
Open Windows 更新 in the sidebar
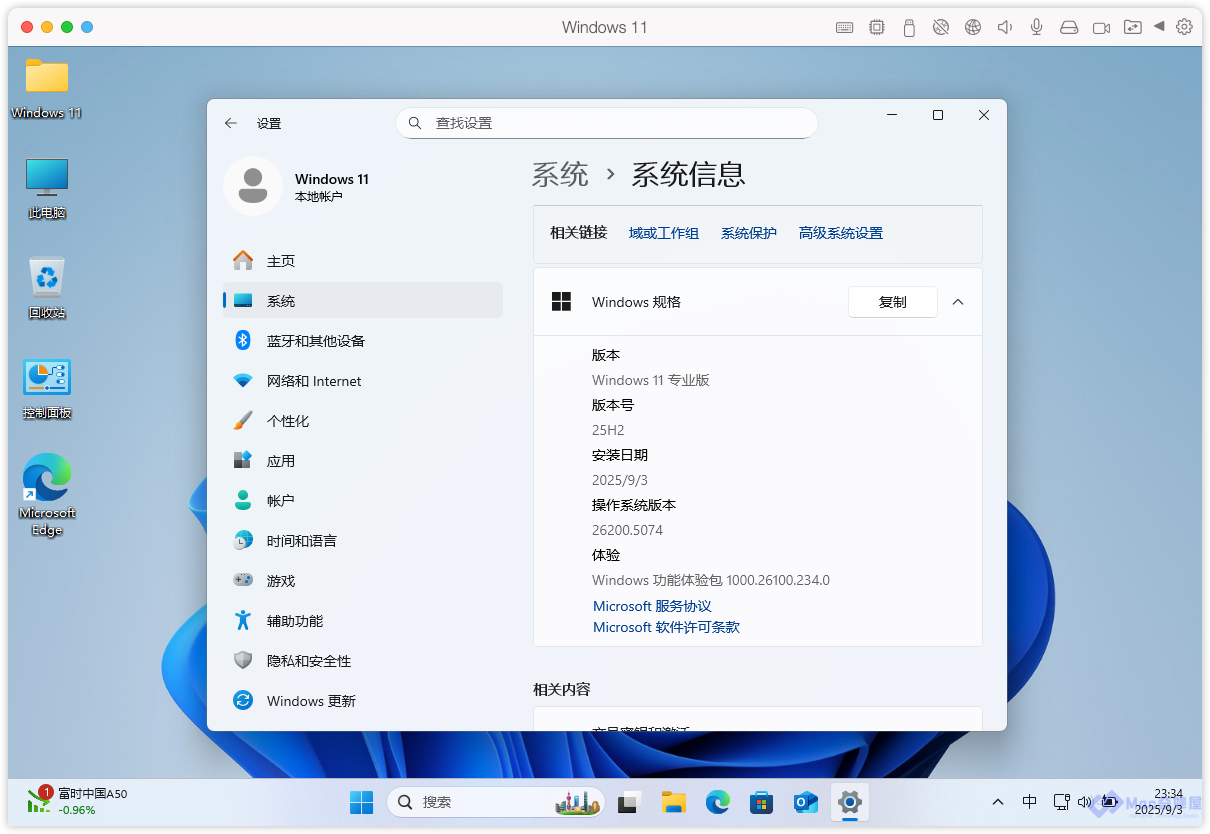363,701
